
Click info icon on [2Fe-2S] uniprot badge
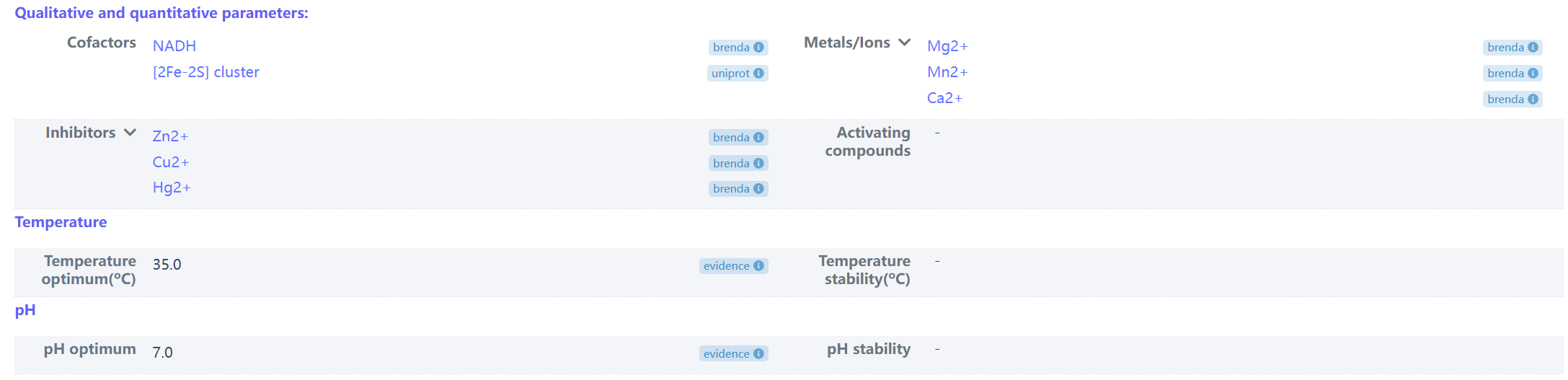(758, 74)
